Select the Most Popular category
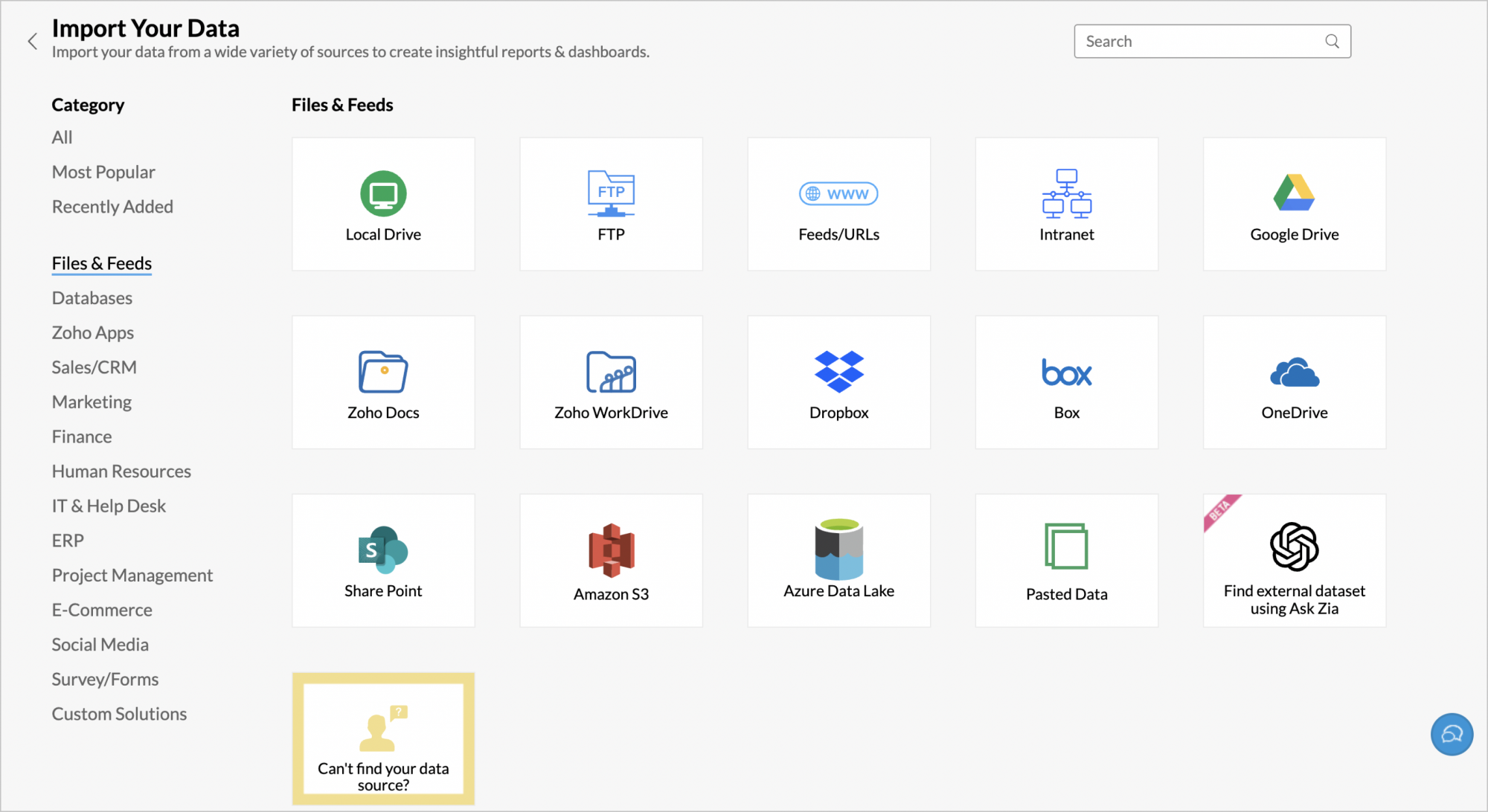 103,173
